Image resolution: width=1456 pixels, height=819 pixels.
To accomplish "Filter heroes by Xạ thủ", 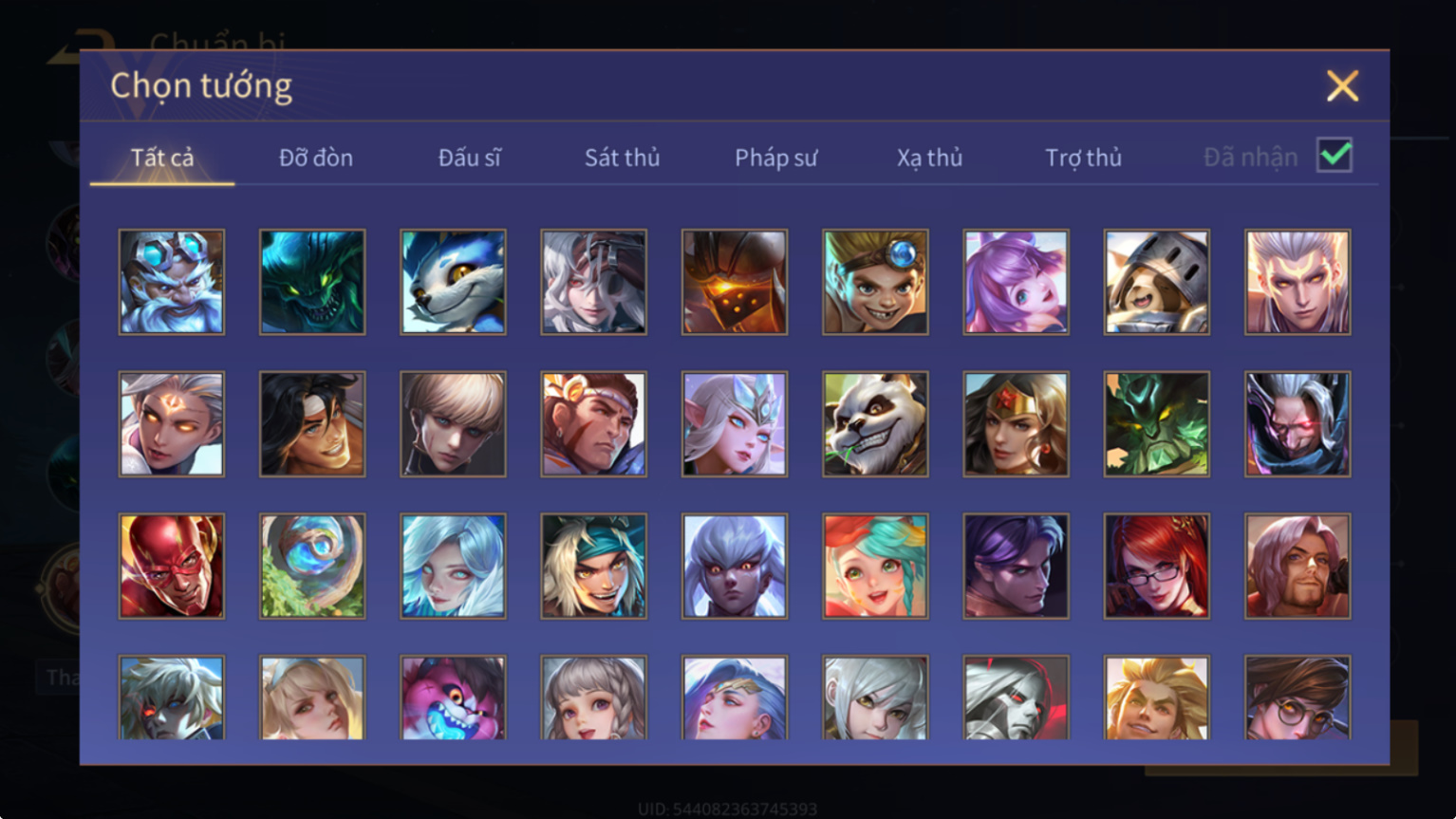I will (929, 158).
